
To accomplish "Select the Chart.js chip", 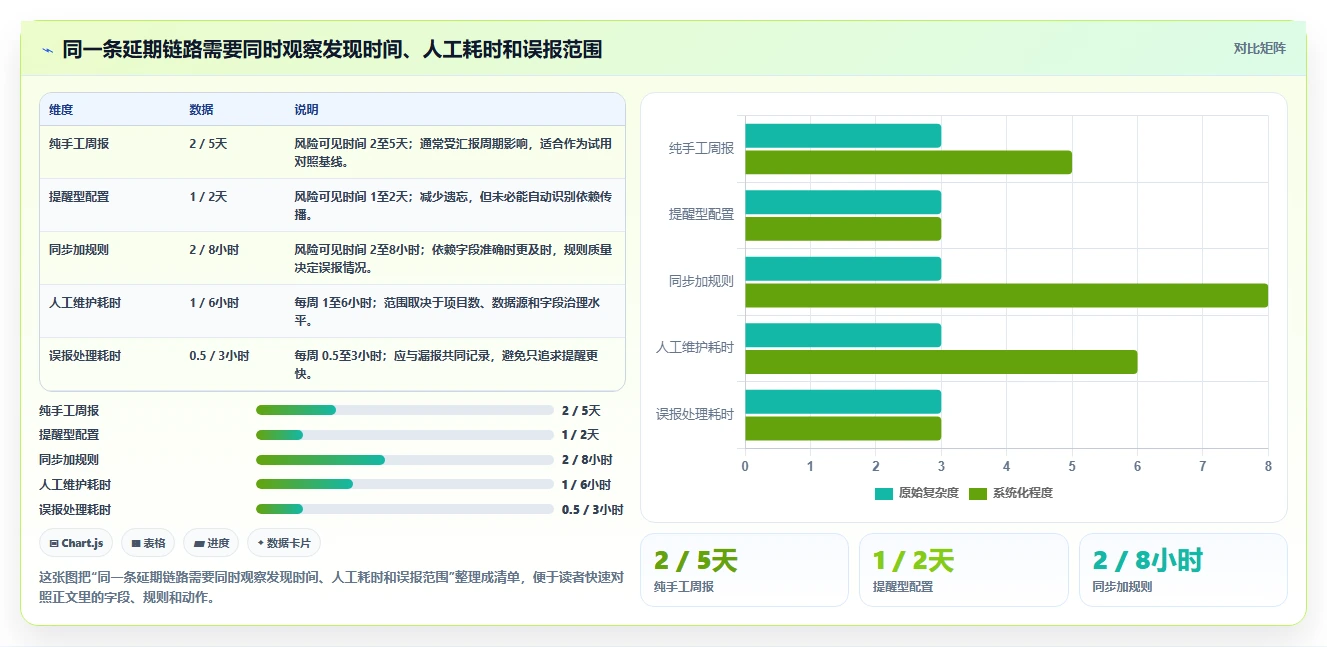I will coord(76,543).
